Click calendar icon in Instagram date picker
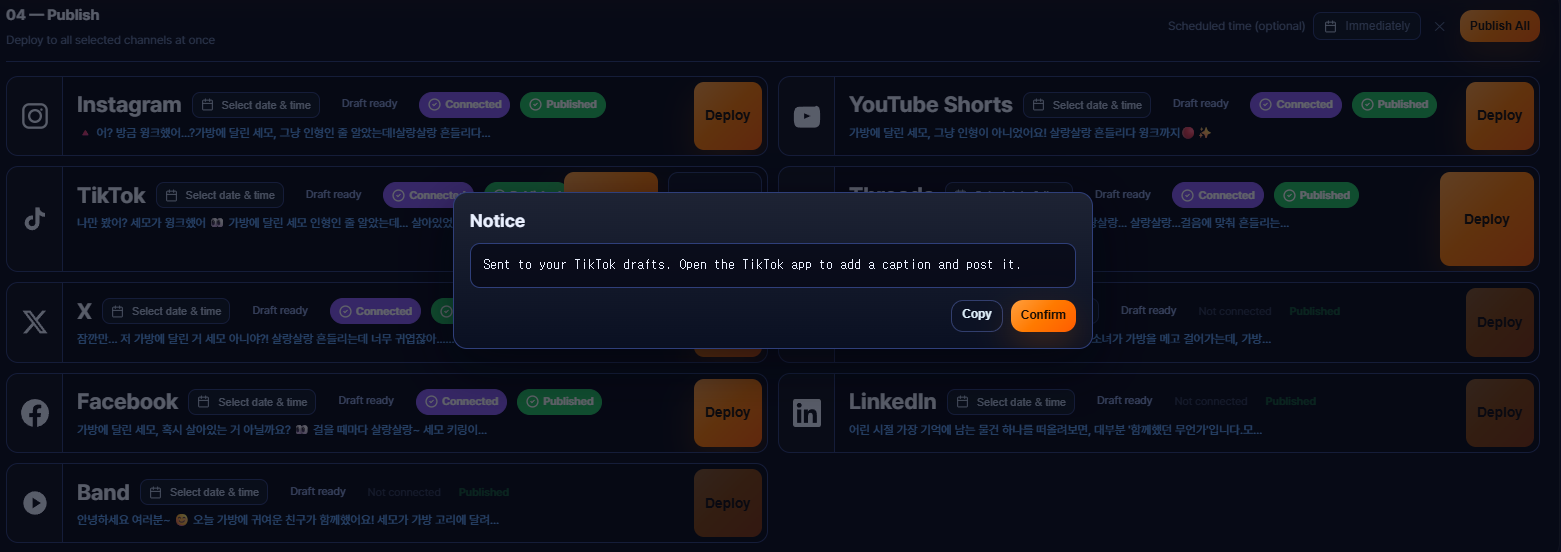Viewport: 1561px width, 552px height. coord(208,105)
